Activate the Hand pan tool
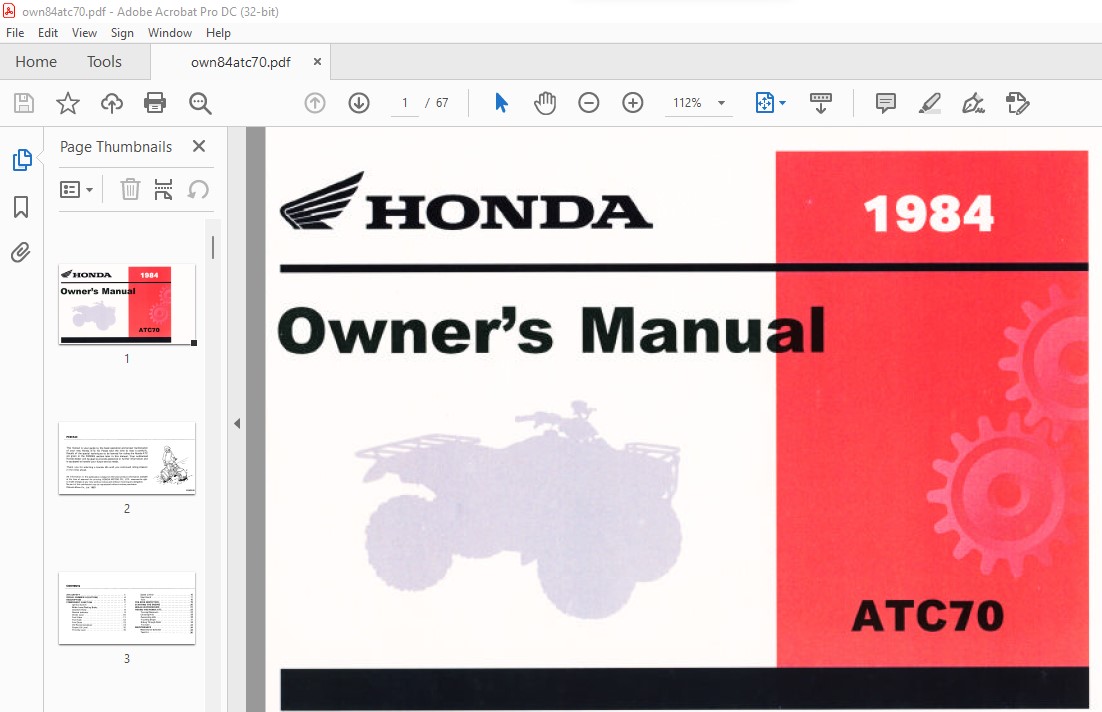The width and height of the screenshot is (1102, 712). point(545,103)
